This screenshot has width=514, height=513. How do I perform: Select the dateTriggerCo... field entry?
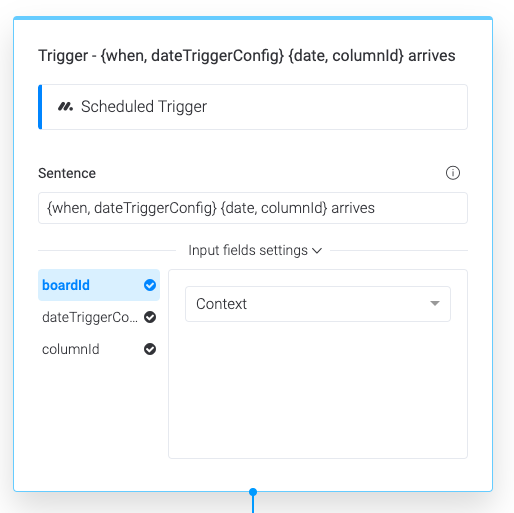tap(99, 317)
